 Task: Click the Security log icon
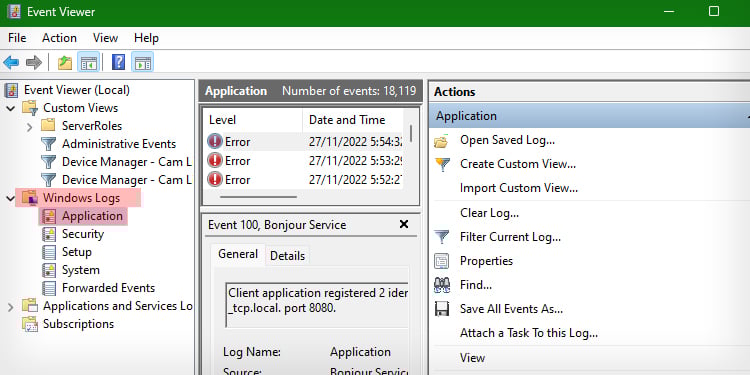click(48, 234)
